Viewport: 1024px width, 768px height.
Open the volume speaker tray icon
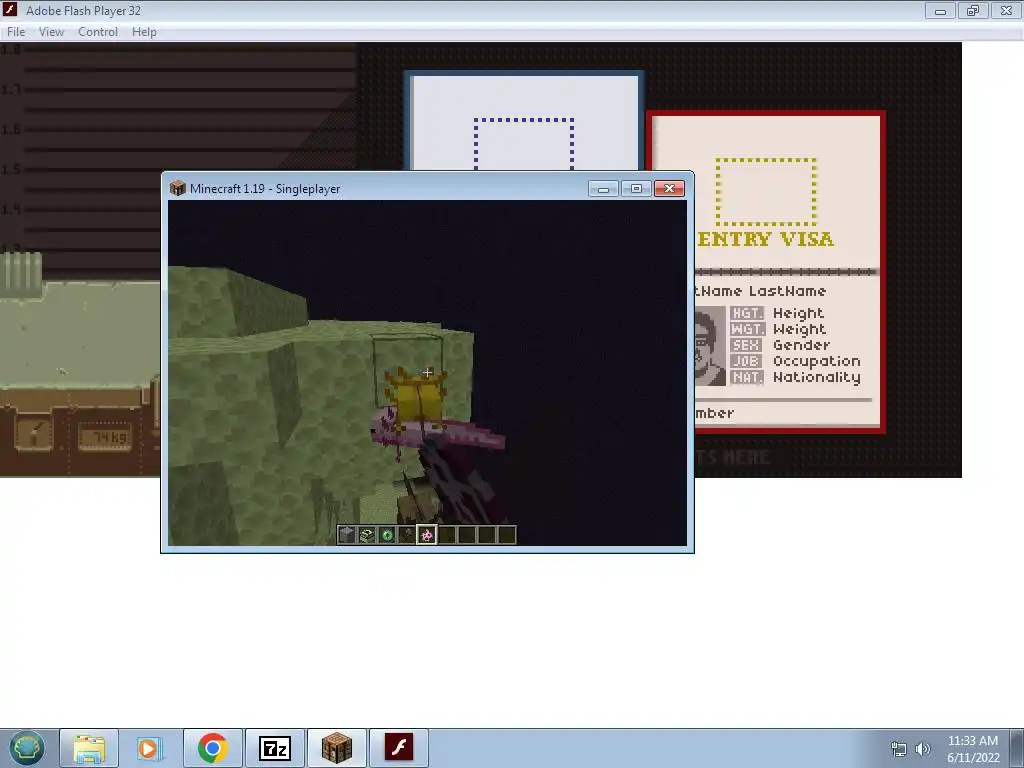click(923, 749)
